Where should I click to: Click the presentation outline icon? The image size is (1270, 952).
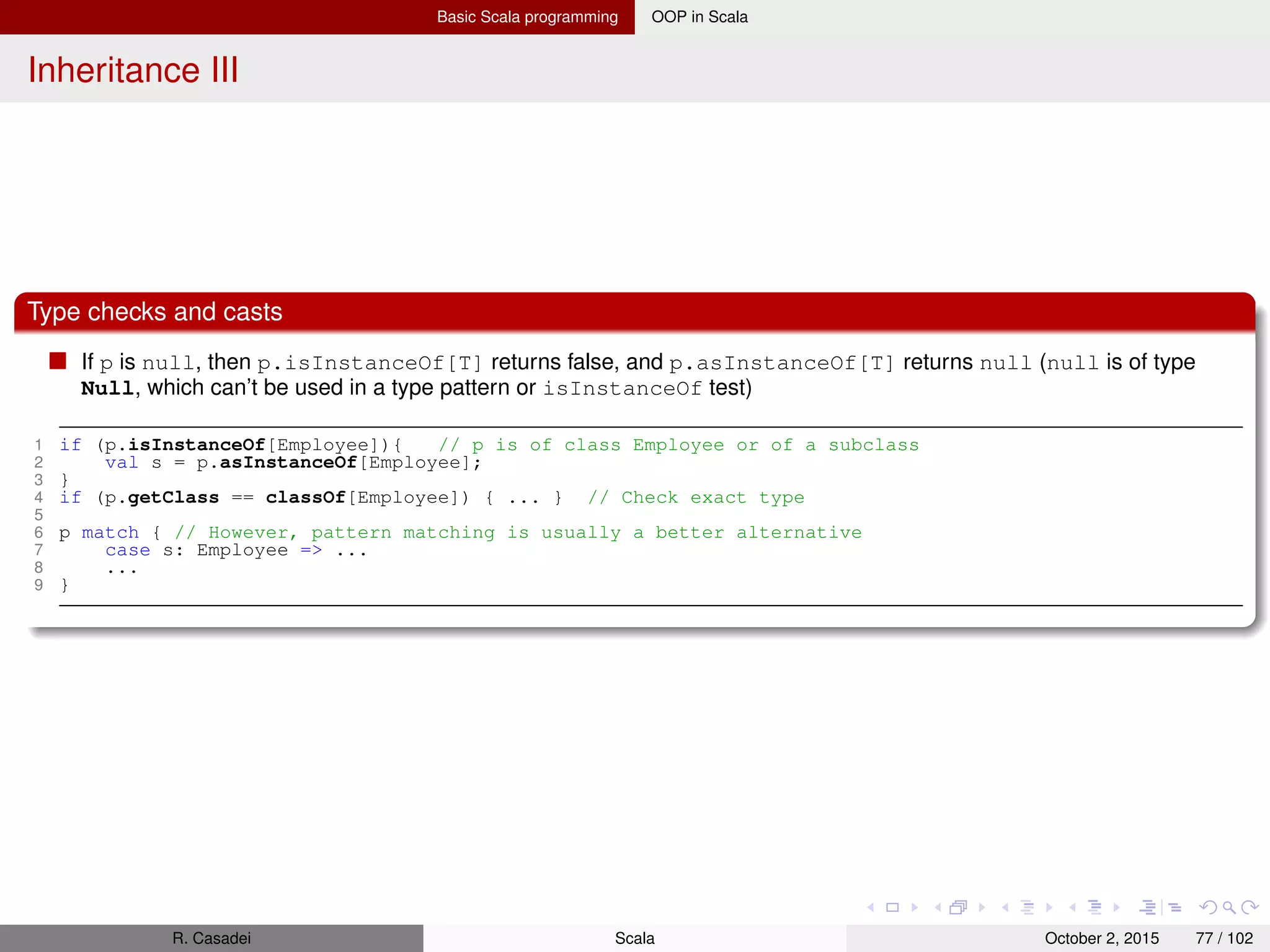point(1148,907)
